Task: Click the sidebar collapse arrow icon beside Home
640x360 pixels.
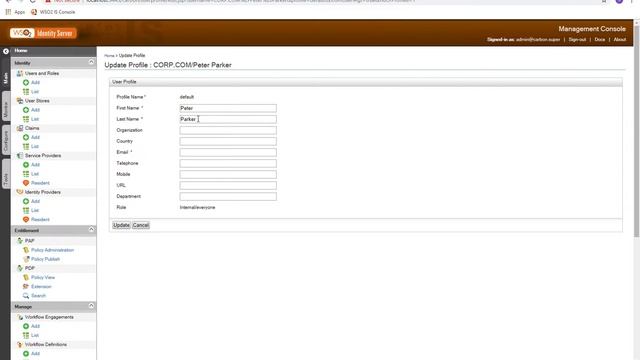Action: pos(6,51)
